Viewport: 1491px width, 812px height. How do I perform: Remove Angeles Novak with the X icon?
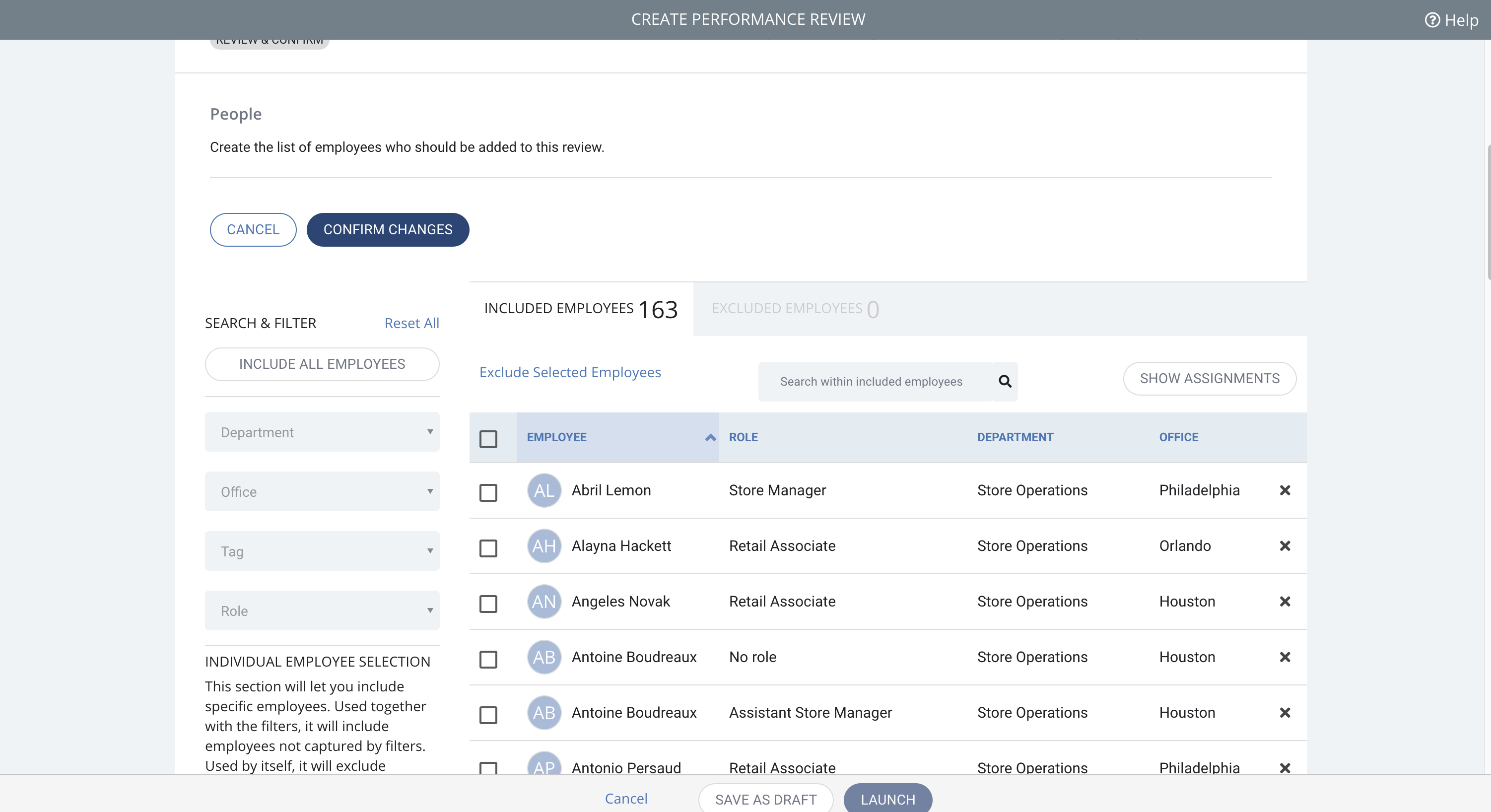pyautogui.click(x=1285, y=602)
